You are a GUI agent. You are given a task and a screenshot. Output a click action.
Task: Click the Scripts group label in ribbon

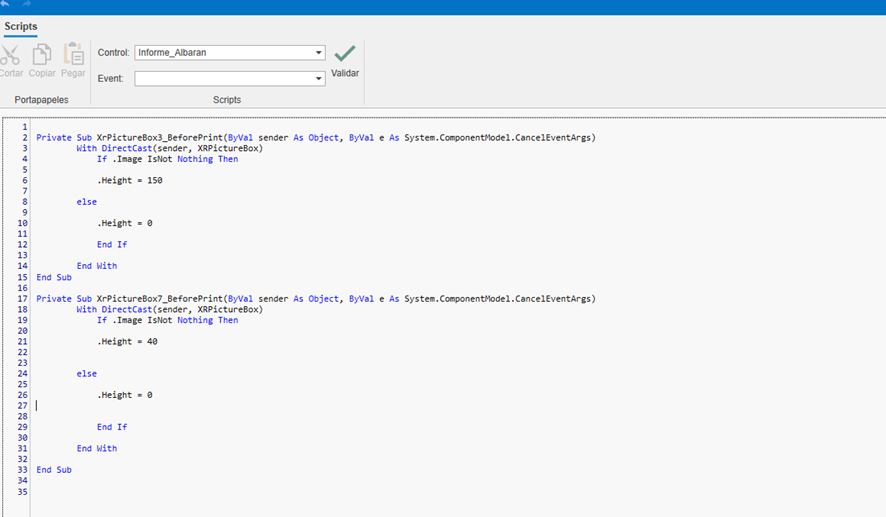point(227,99)
